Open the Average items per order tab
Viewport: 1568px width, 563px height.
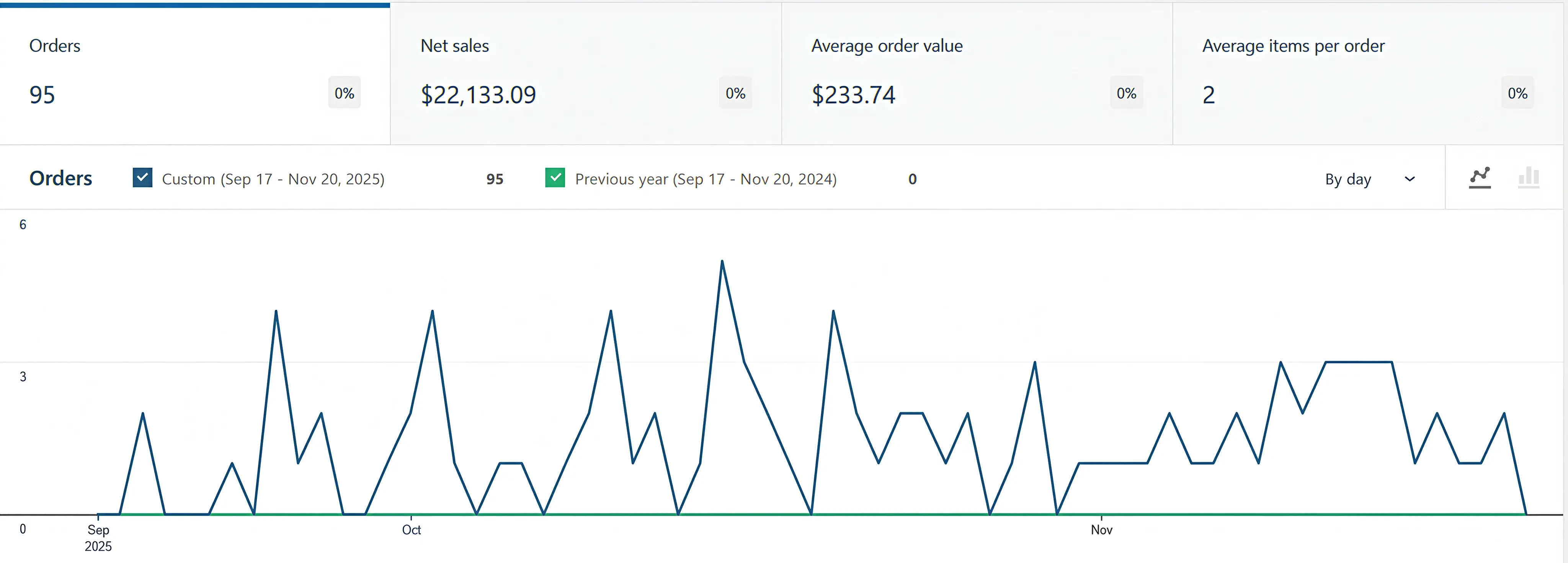tap(1367, 73)
